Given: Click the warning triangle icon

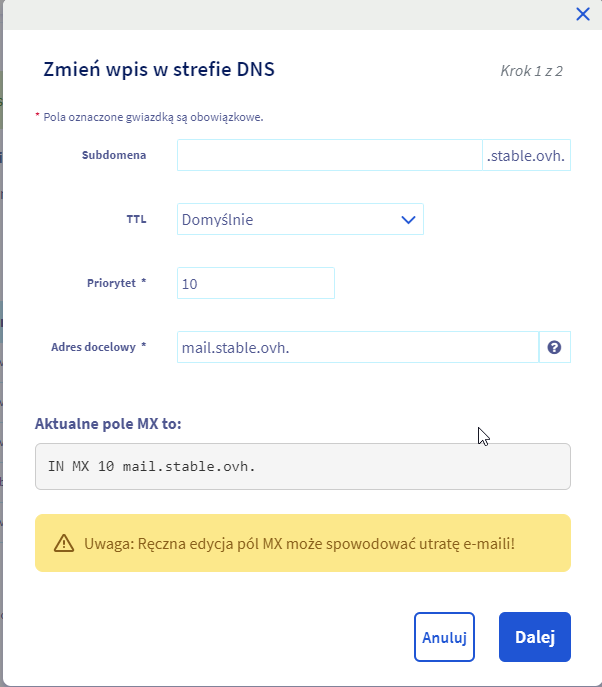Looking at the screenshot, I should tap(64, 543).
